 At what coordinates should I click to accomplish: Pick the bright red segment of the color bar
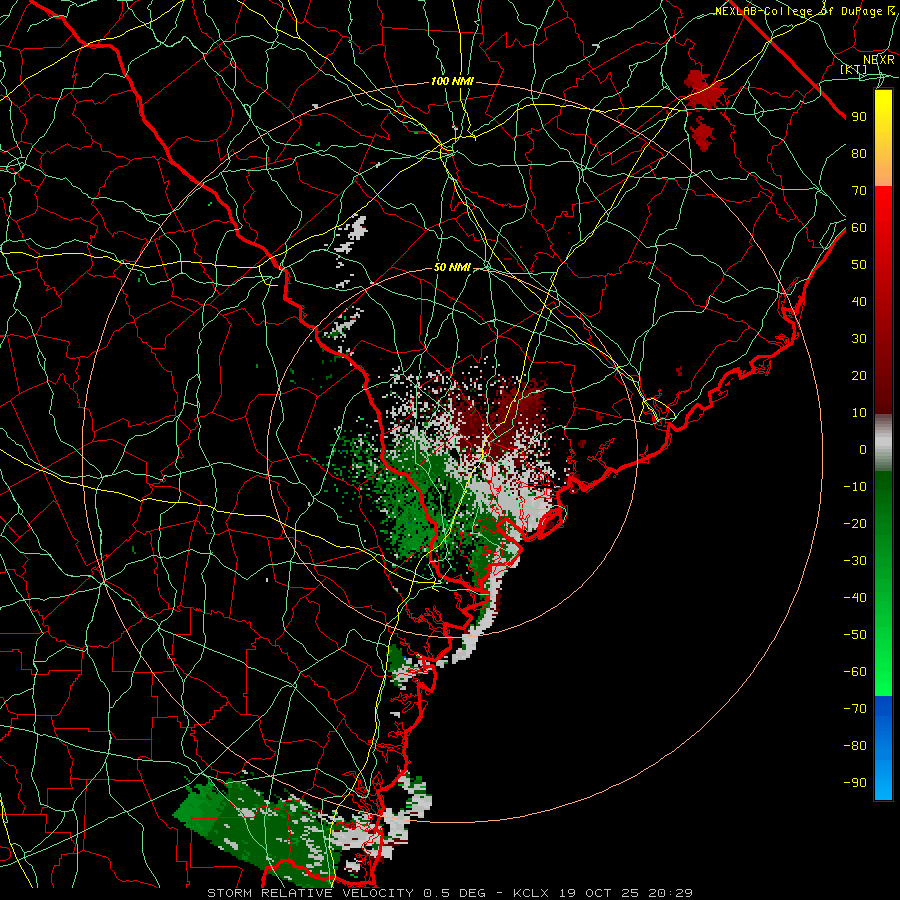[x=883, y=210]
